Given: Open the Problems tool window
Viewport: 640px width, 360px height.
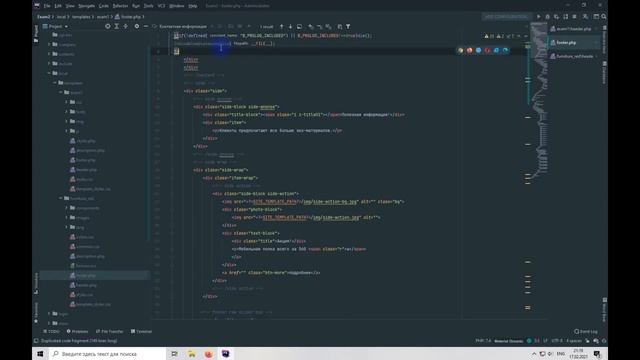Looking at the screenshot, I should [x=77, y=331].
